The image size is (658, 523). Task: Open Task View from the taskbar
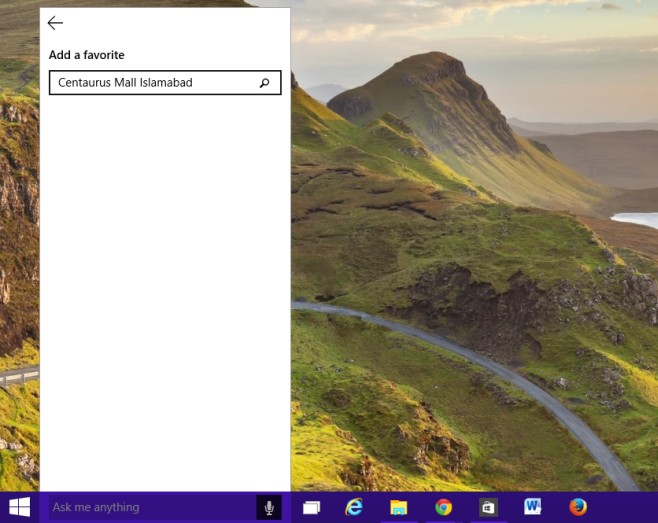point(311,507)
